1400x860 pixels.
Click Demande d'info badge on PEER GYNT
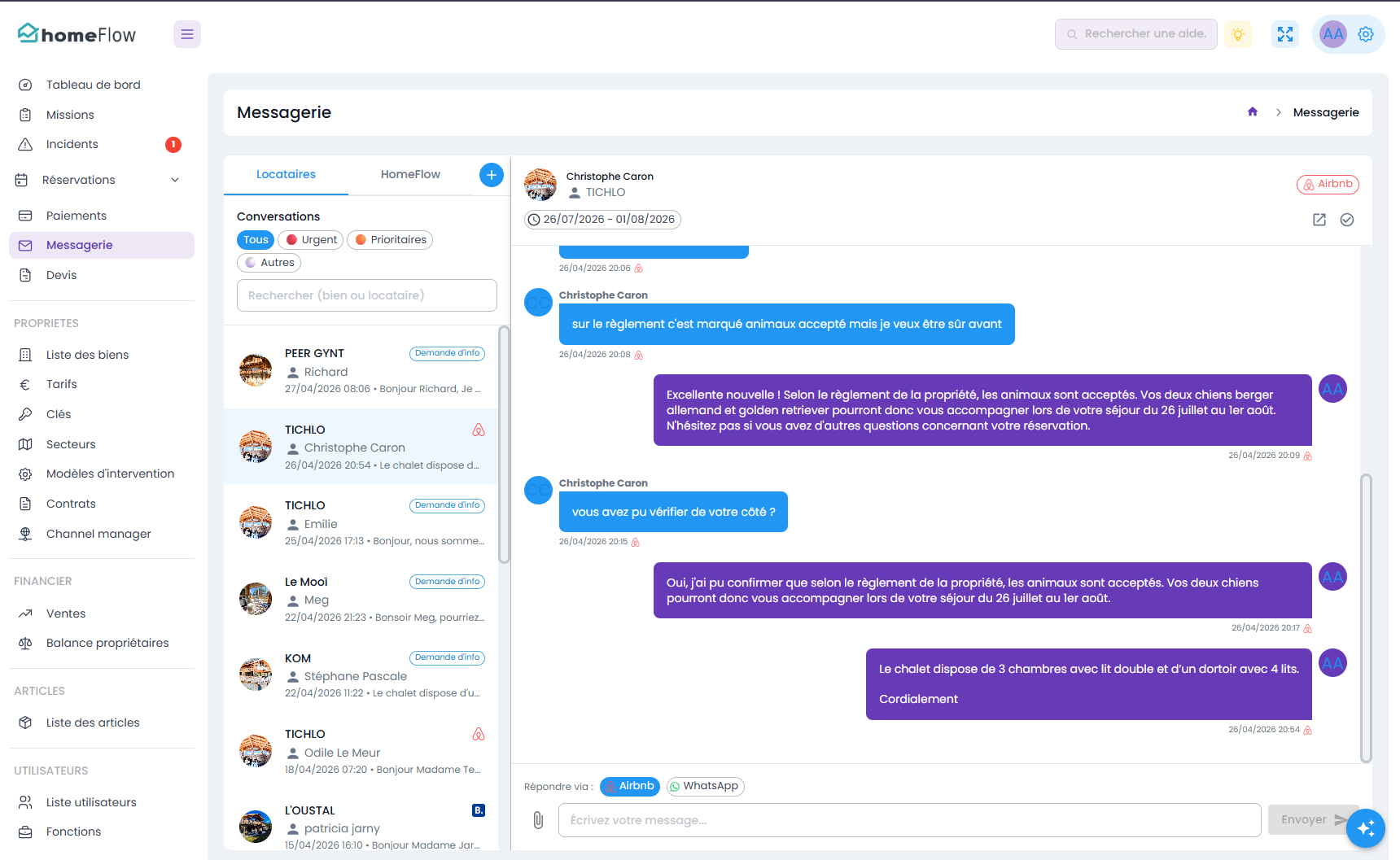pyautogui.click(x=447, y=353)
